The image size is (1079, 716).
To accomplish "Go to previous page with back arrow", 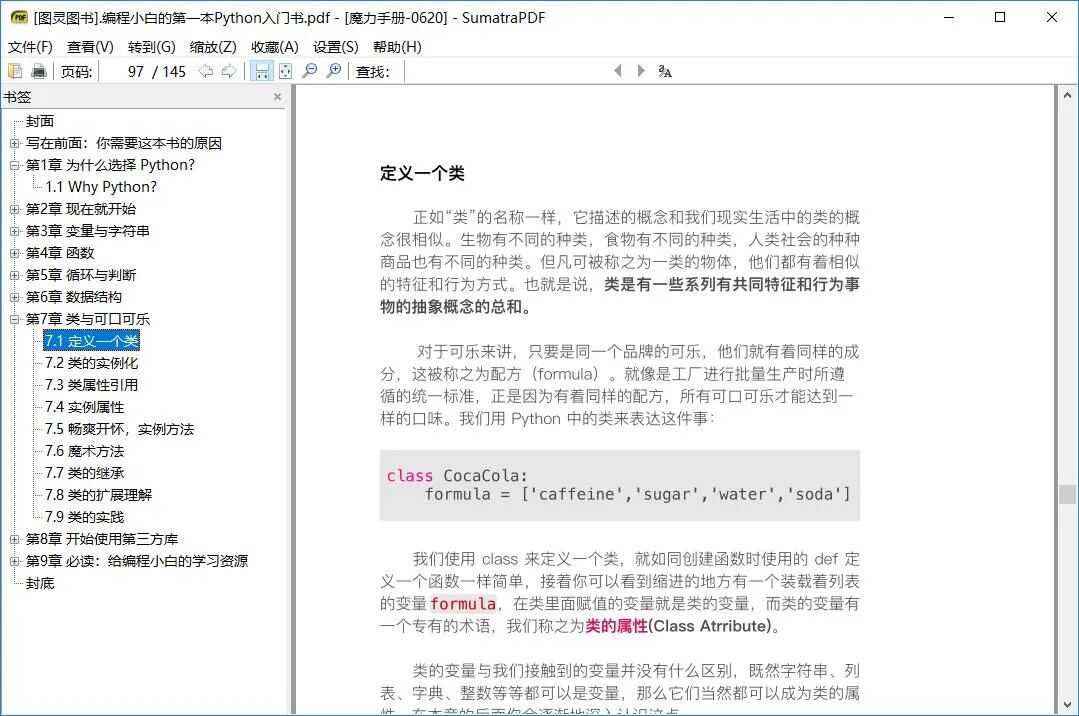I will pyautogui.click(x=205, y=70).
